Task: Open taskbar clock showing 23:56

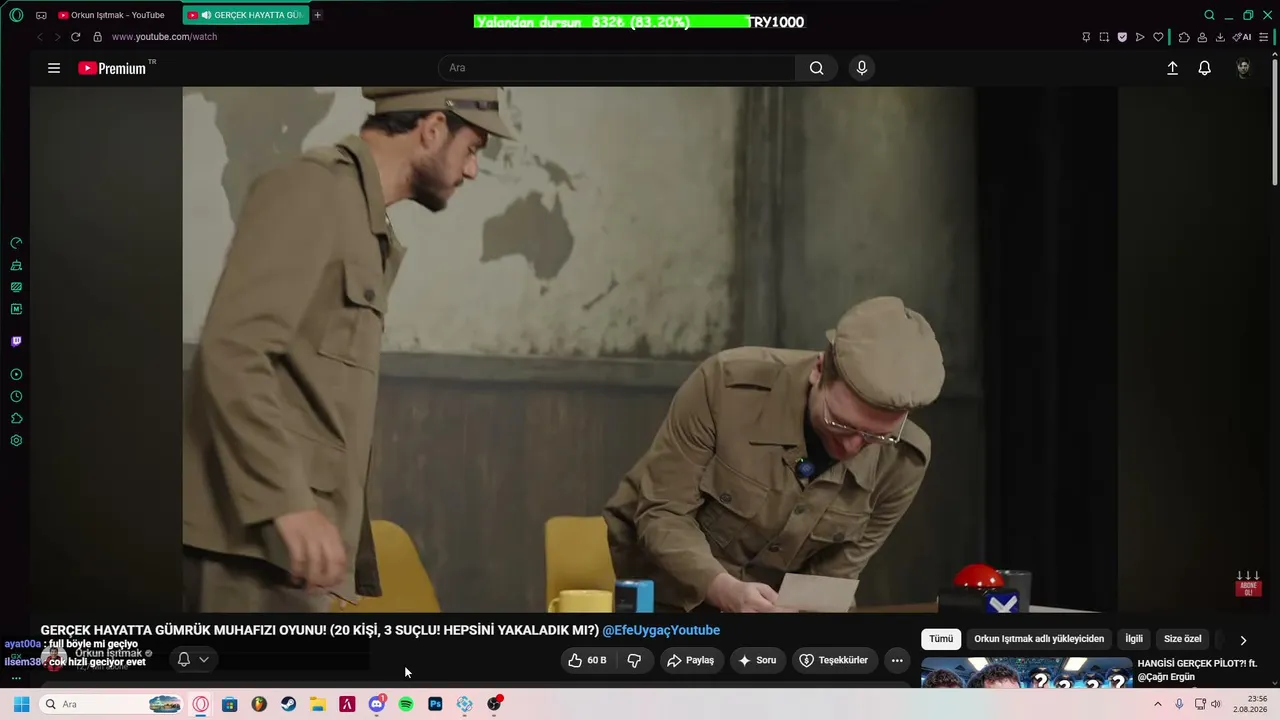Action: tap(1251, 704)
